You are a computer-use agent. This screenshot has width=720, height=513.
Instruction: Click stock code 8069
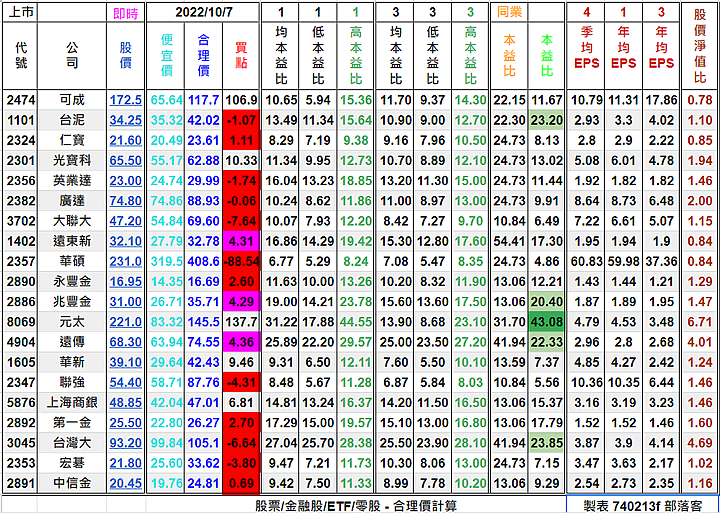click(x=21, y=322)
